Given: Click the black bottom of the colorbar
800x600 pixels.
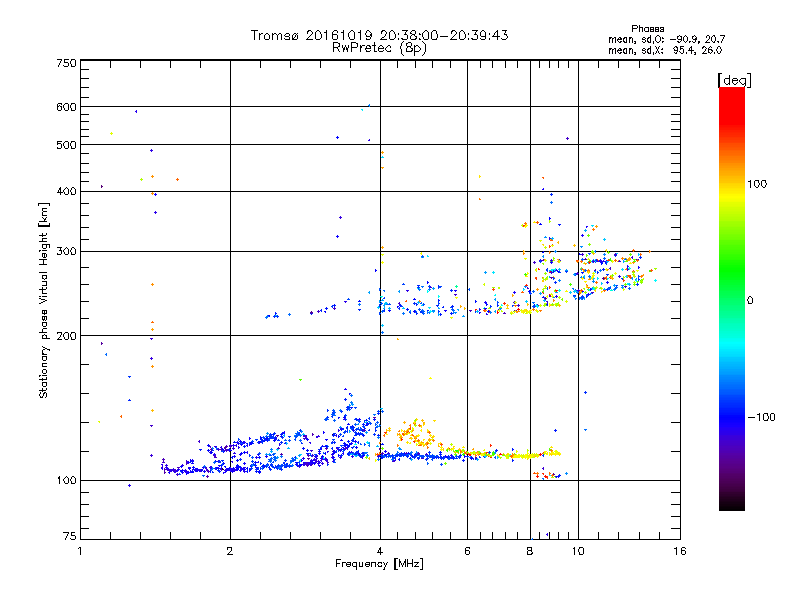Looking at the screenshot, I should pos(732,503).
